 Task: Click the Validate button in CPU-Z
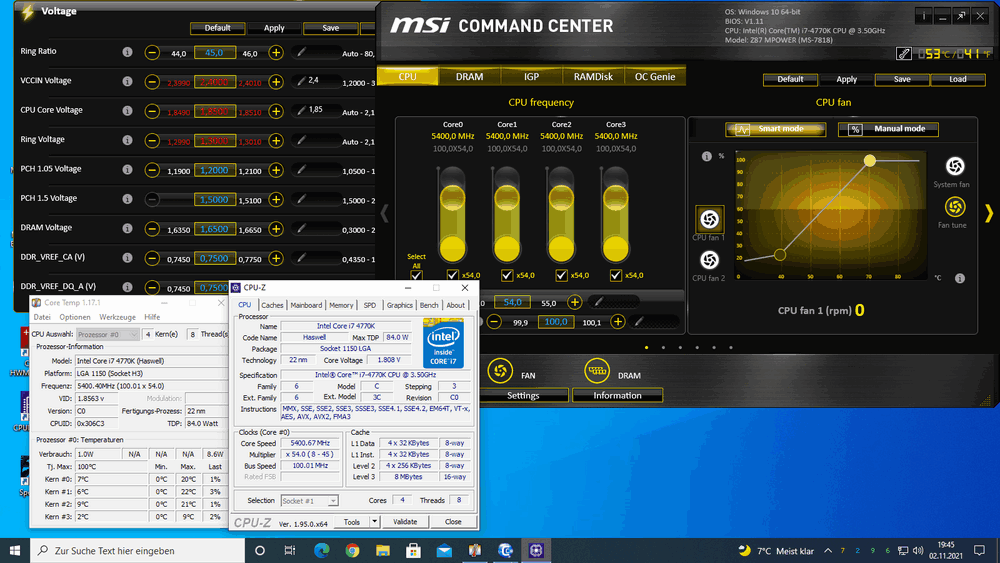point(405,522)
